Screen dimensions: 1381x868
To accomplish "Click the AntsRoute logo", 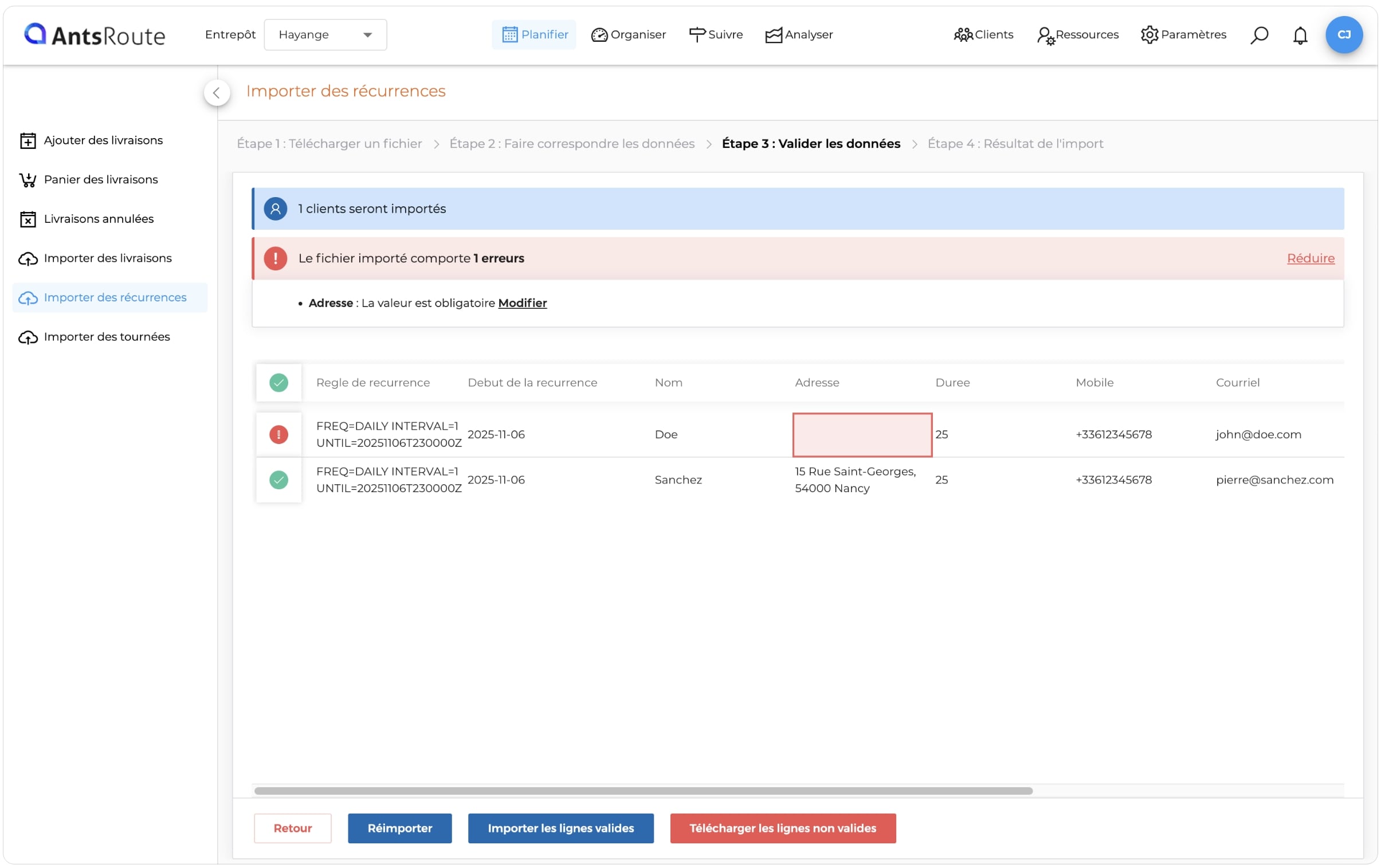I will click(x=95, y=35).
